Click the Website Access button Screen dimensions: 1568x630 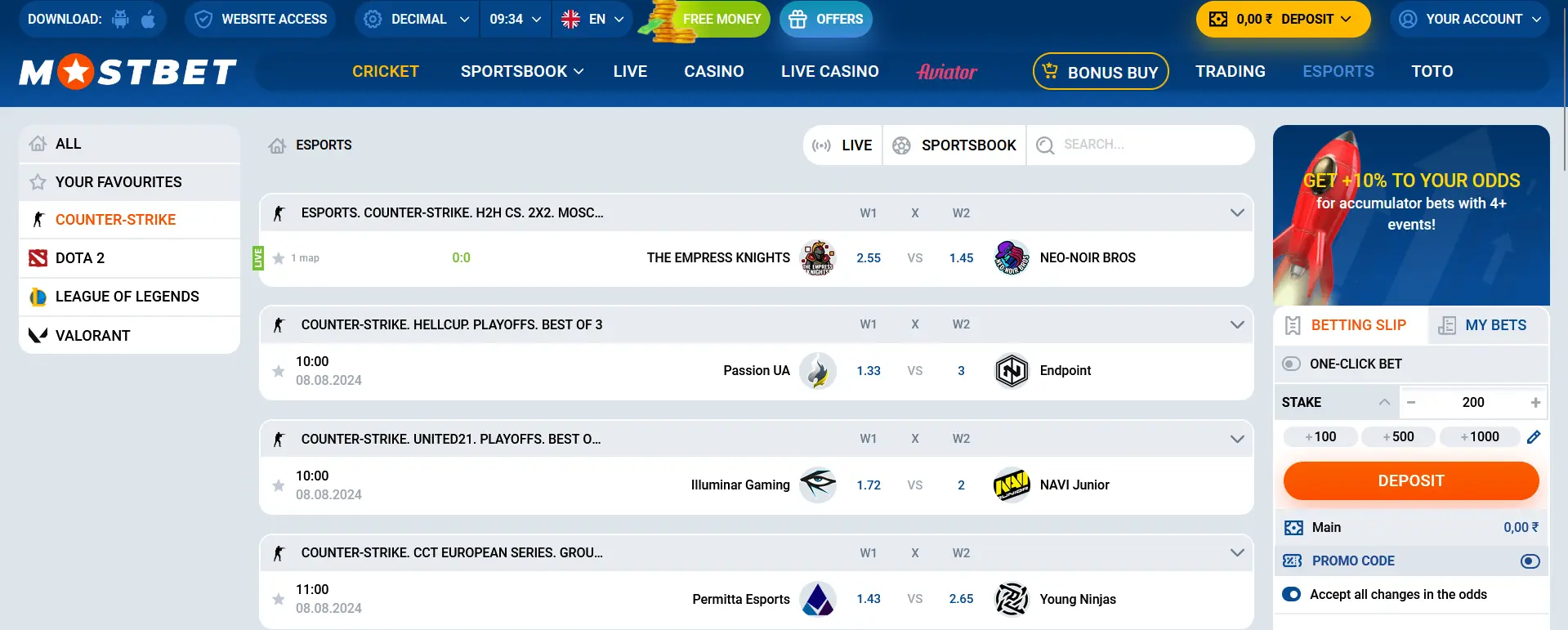click(x=261, y=19)
